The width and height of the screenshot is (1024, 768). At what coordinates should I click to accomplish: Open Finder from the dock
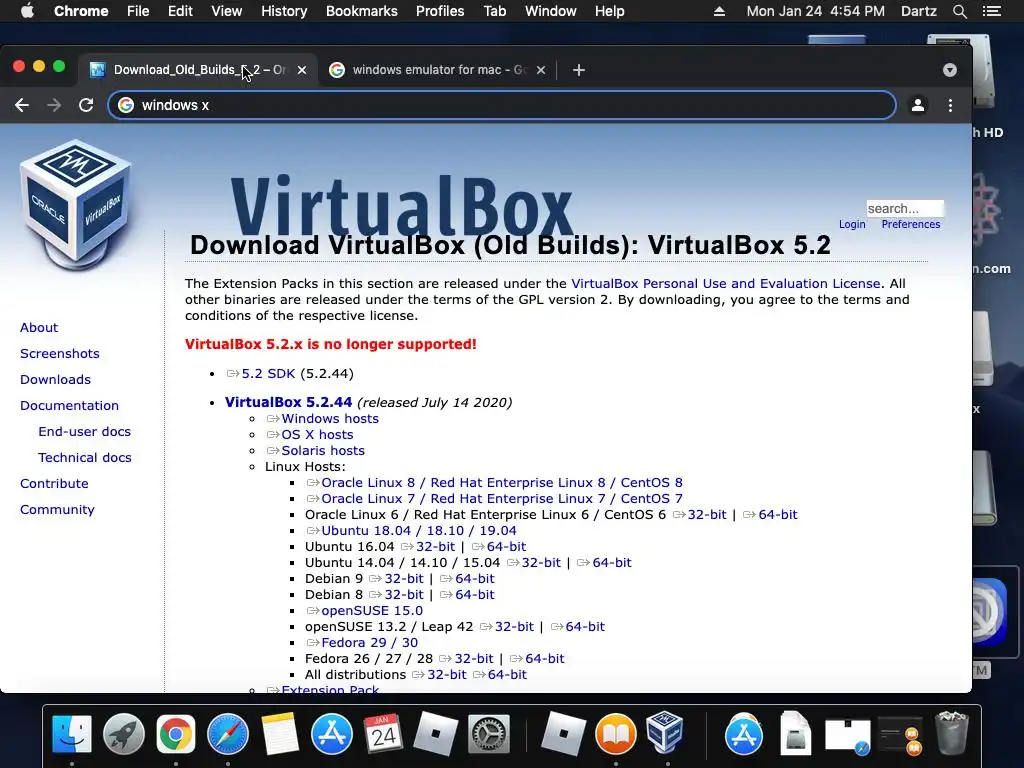pos(71,734)
